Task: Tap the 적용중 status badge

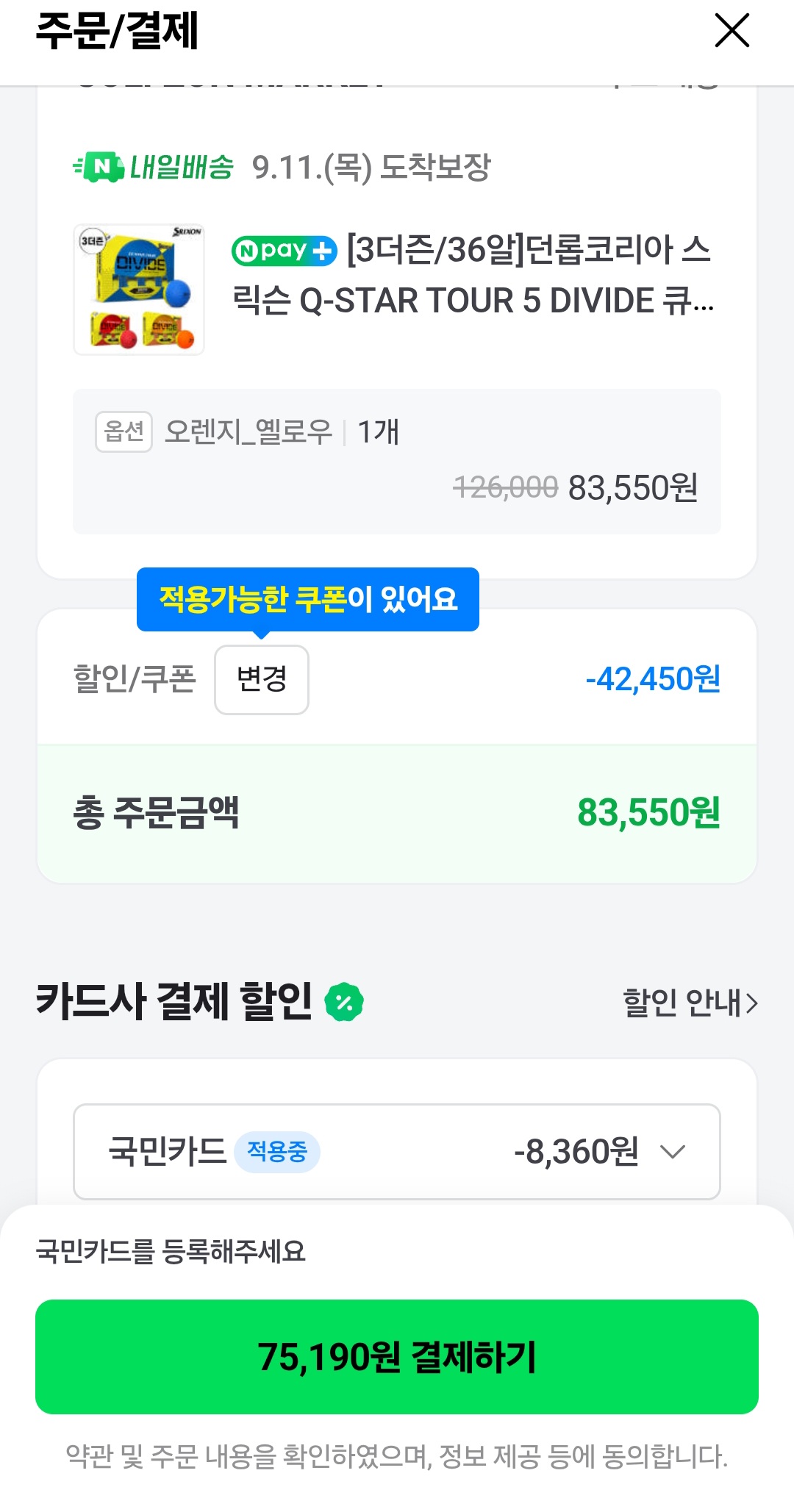Action: [276, 1151]
